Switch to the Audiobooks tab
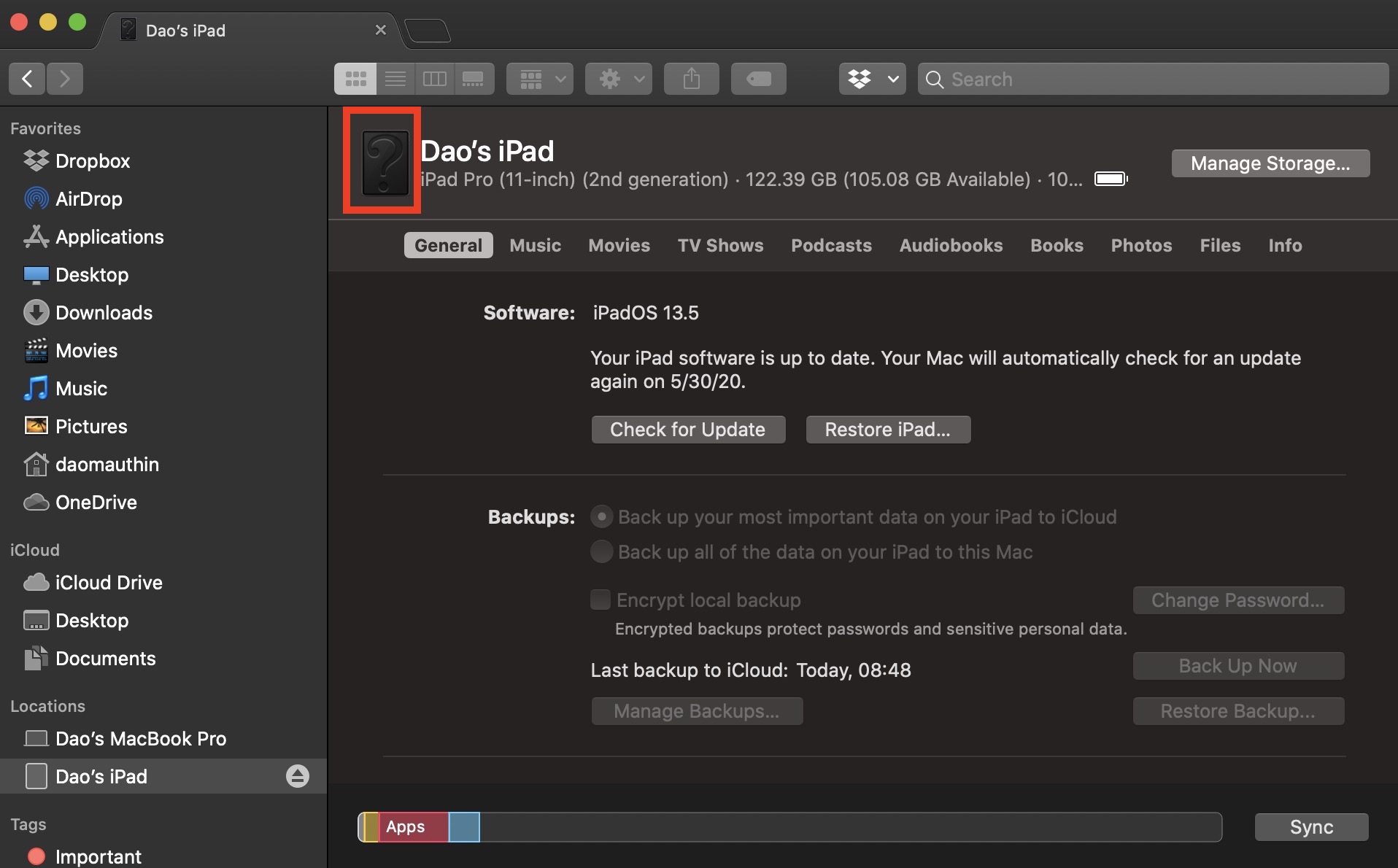This screenshot has height=868, width=1398. (x=951, y=245)
